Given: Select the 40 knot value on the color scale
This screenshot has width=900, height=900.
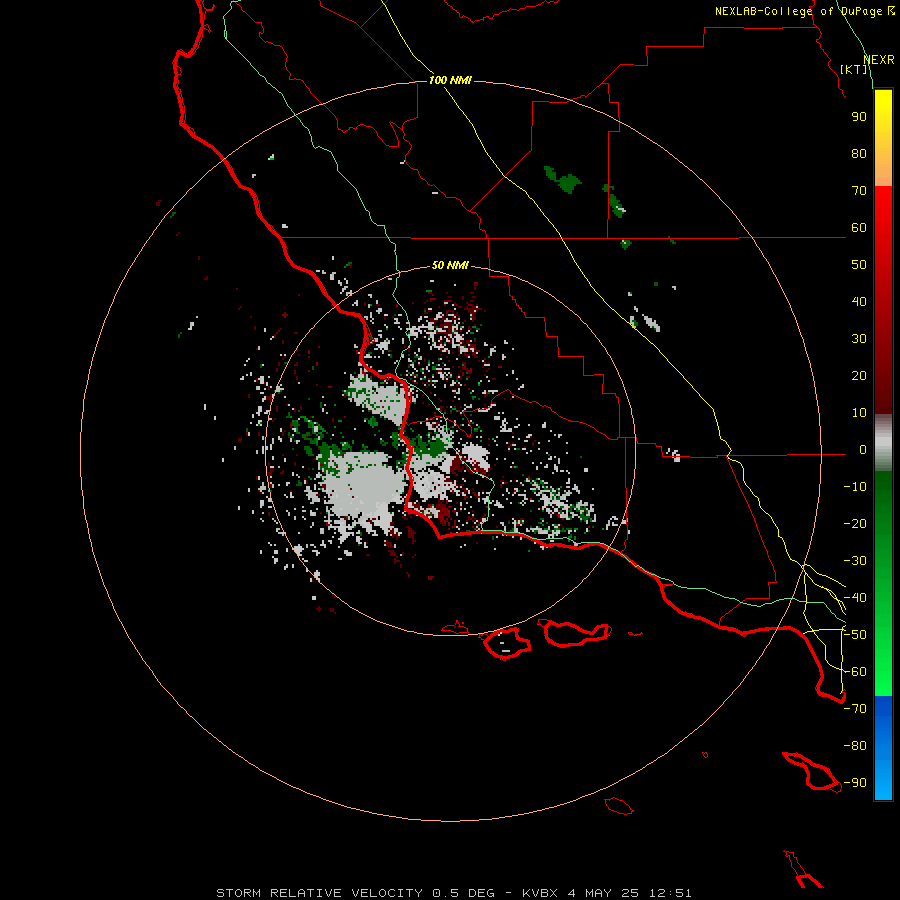Looking at the screenshot, I should pyautogui.click(x=859, y=301).
